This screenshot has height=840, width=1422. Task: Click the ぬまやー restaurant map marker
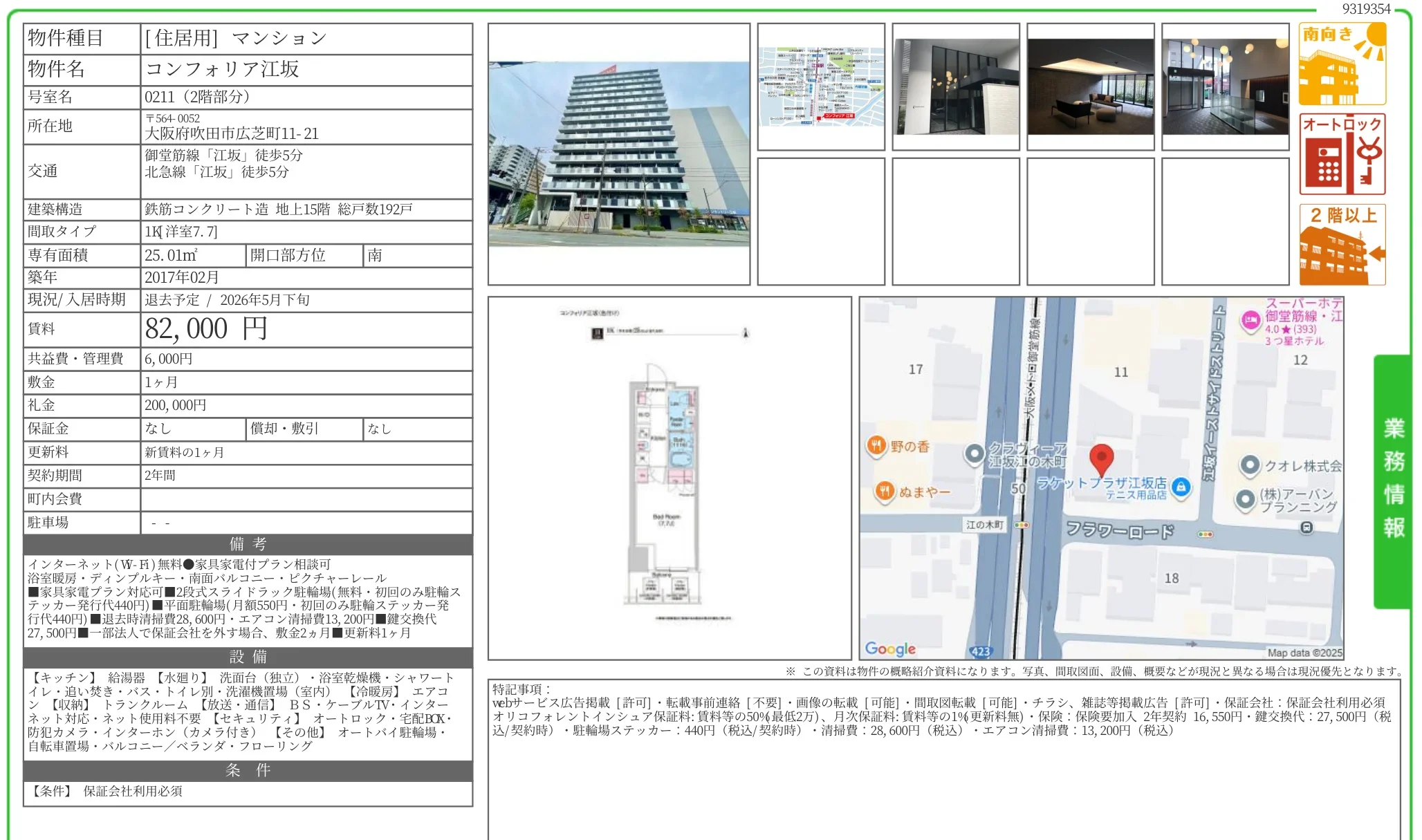(x=885, y=491)
